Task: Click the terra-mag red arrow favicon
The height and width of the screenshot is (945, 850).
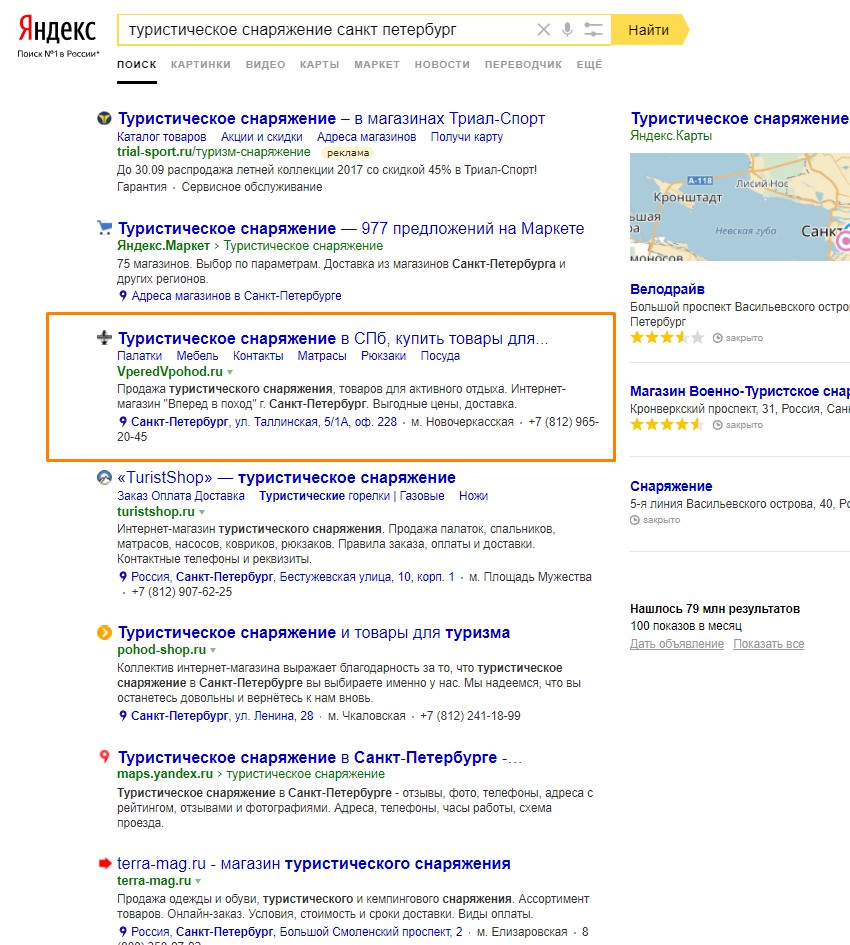Action: pyautogui.click(x=103, y=863)
